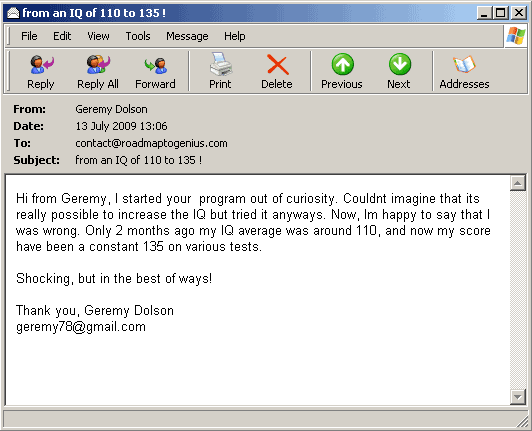Image resolution: width=532 pixels, height=431 pixels.
Task: Click the Windows flag logo
Action: pyautogui.click(x=516, y=36)
